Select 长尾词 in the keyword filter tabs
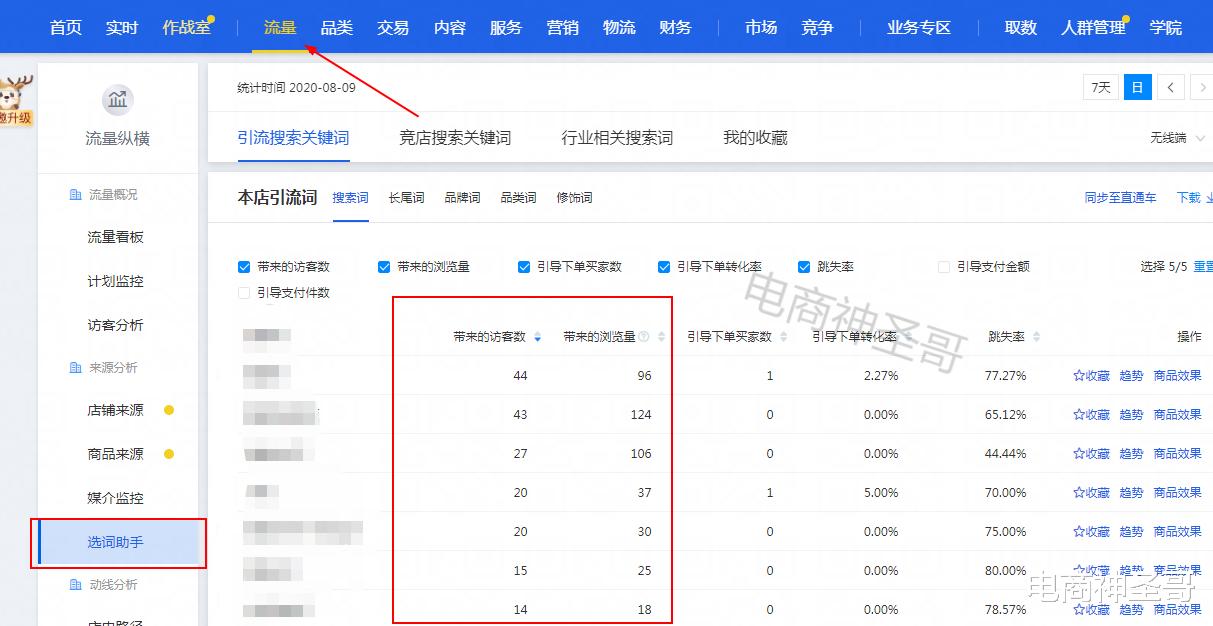The width and height of the screenshot is (1213, 626). (x=405, y=198)
